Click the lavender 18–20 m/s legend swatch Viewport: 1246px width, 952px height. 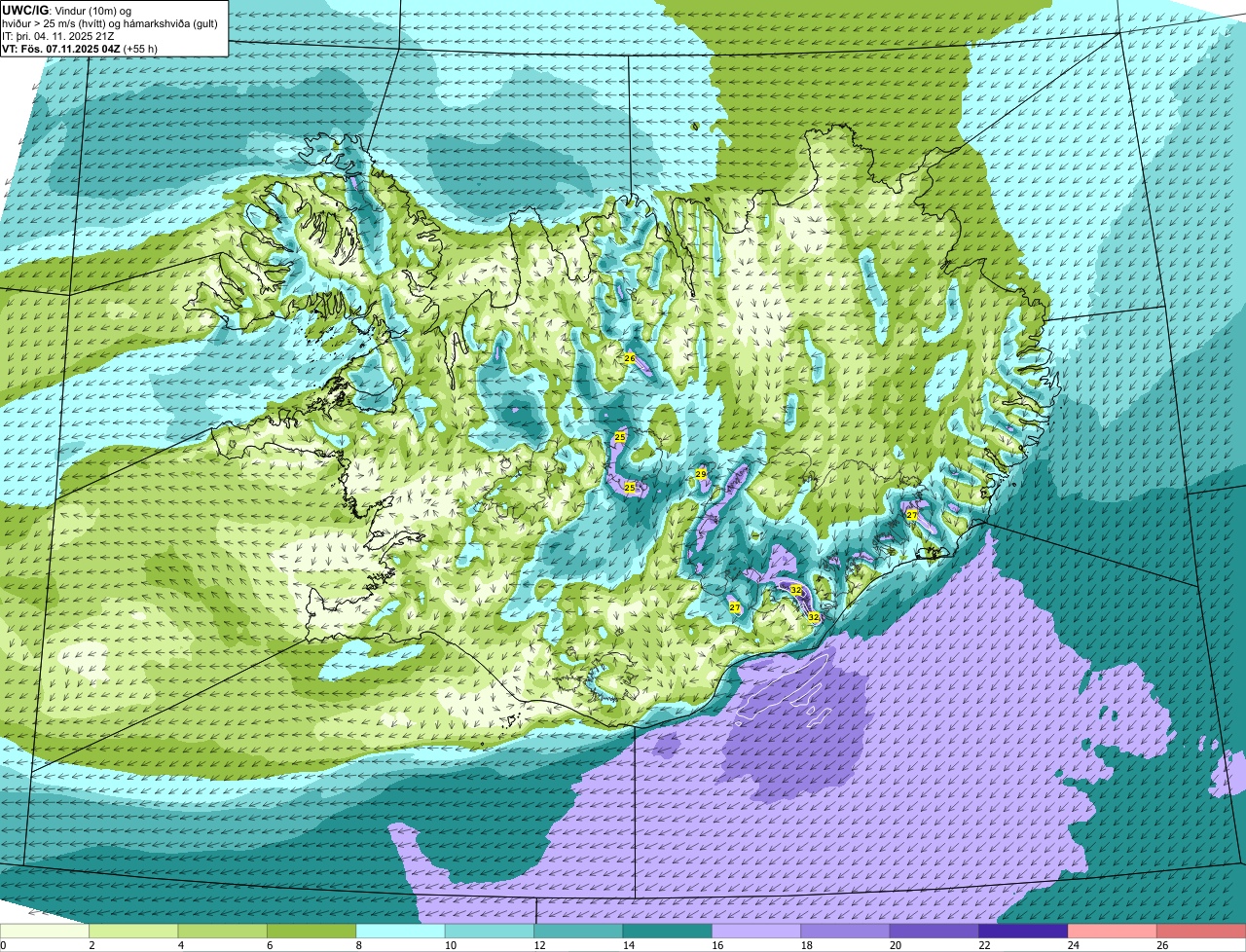pyautogui.click(x=845, y=932)
